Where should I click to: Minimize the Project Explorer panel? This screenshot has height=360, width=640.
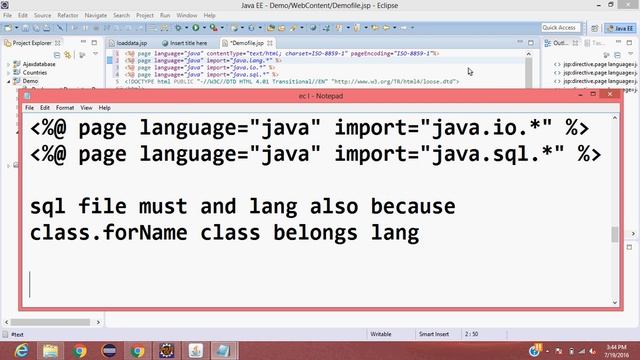83,42
